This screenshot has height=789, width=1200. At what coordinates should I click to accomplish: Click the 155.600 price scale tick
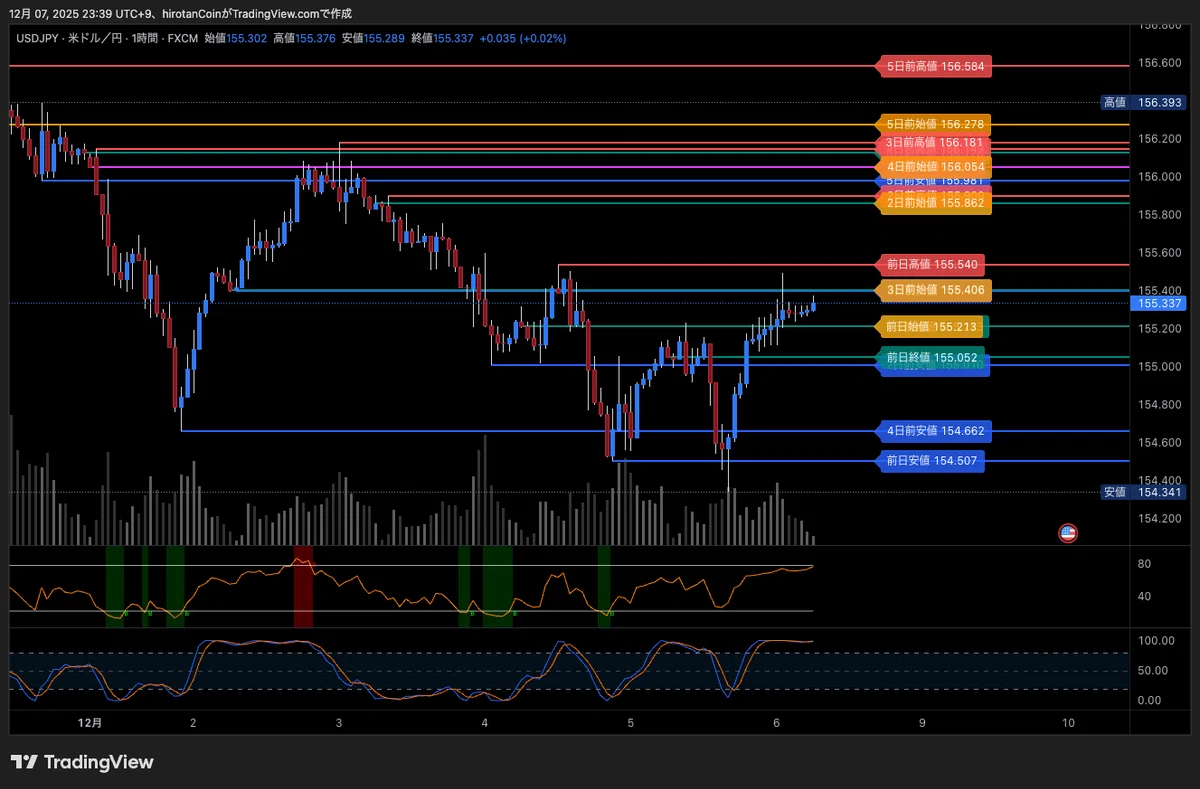1158,253
